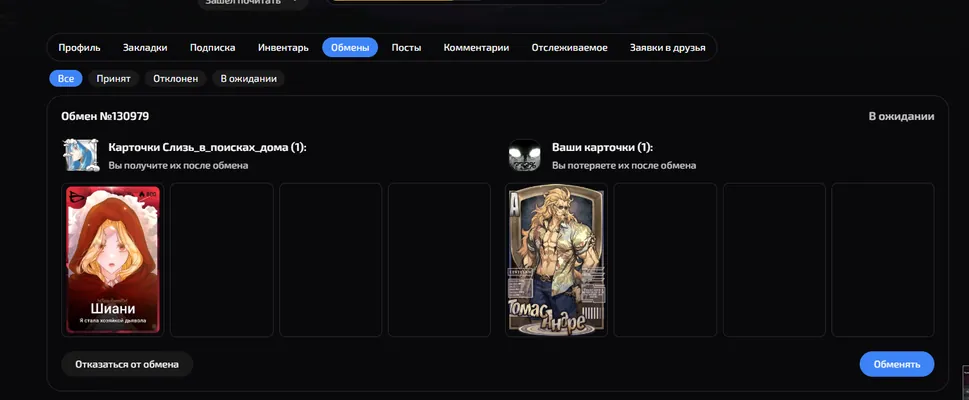Open the Профиль tab

(79, 48)
